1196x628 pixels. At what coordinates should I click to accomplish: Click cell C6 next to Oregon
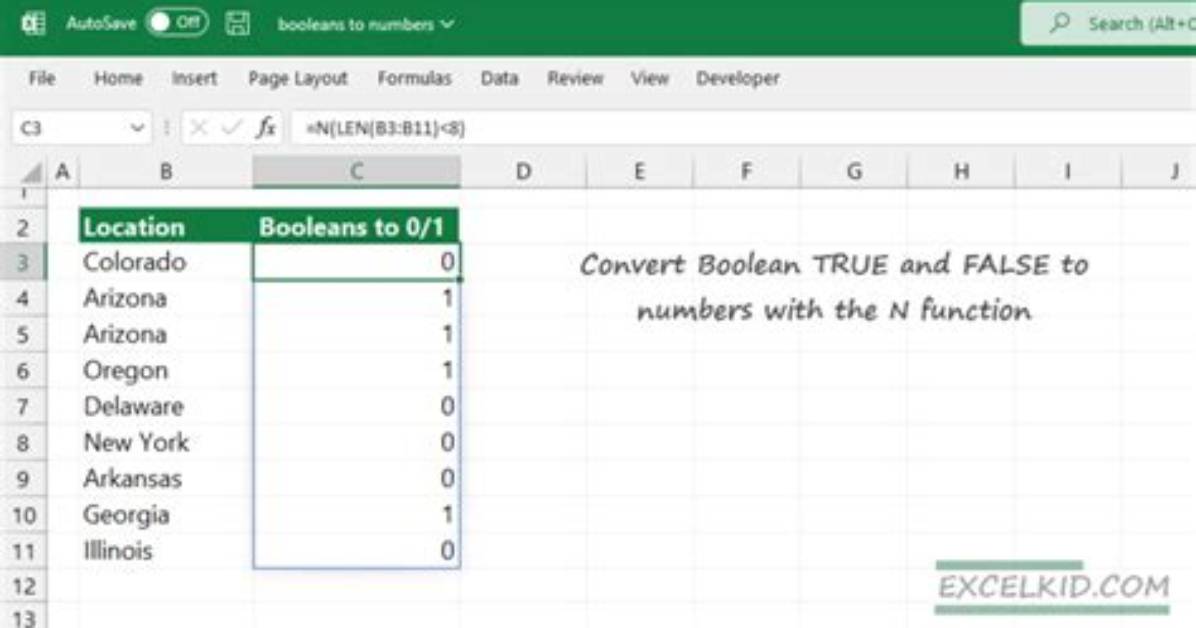pos(356,370)
